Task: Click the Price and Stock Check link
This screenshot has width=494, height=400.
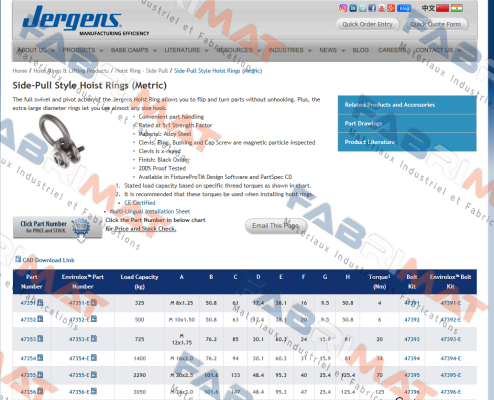Action: pyautogui.click(x=145, y=229)
